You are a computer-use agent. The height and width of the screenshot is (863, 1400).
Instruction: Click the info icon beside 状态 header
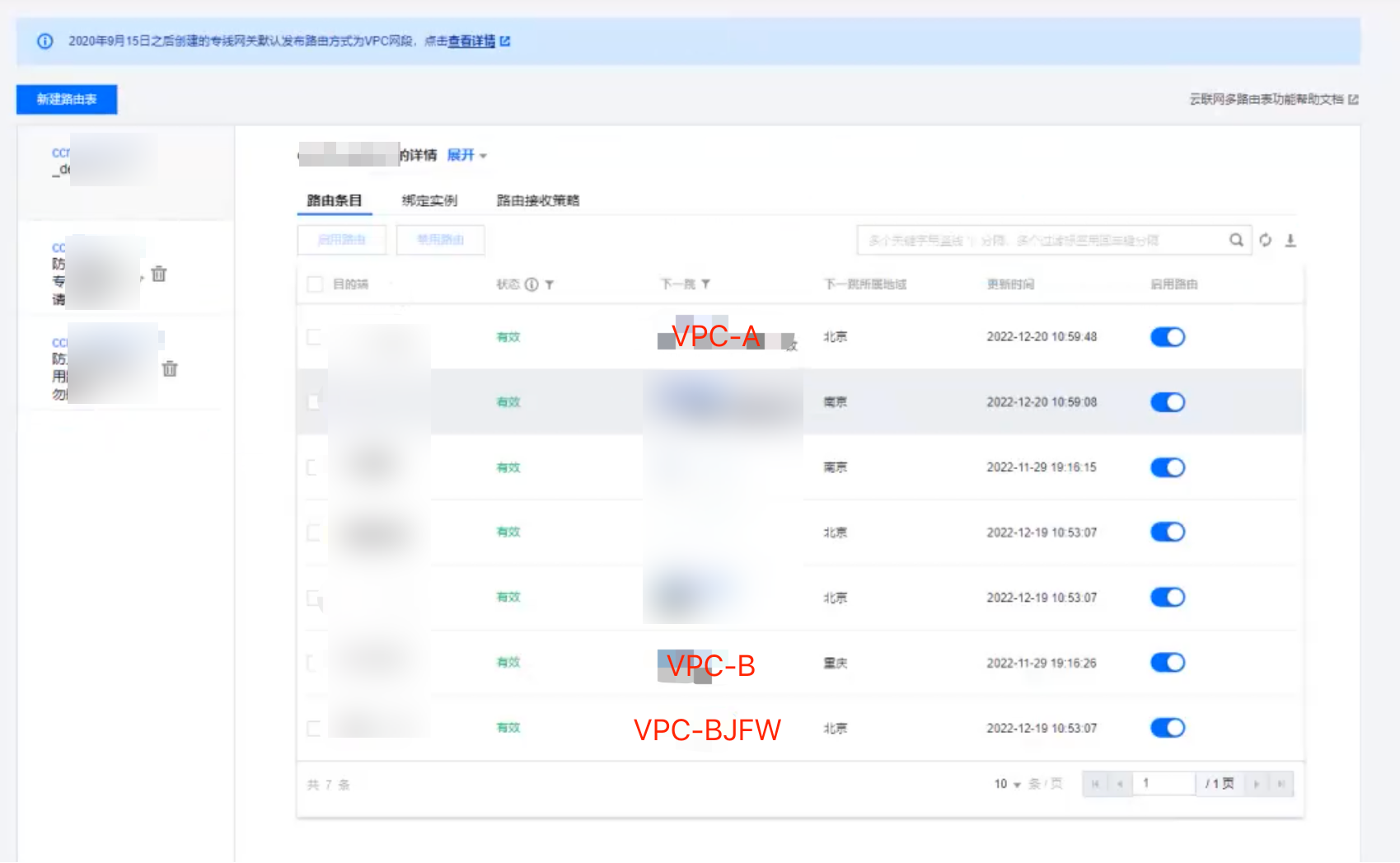click(x=531, y=284)
